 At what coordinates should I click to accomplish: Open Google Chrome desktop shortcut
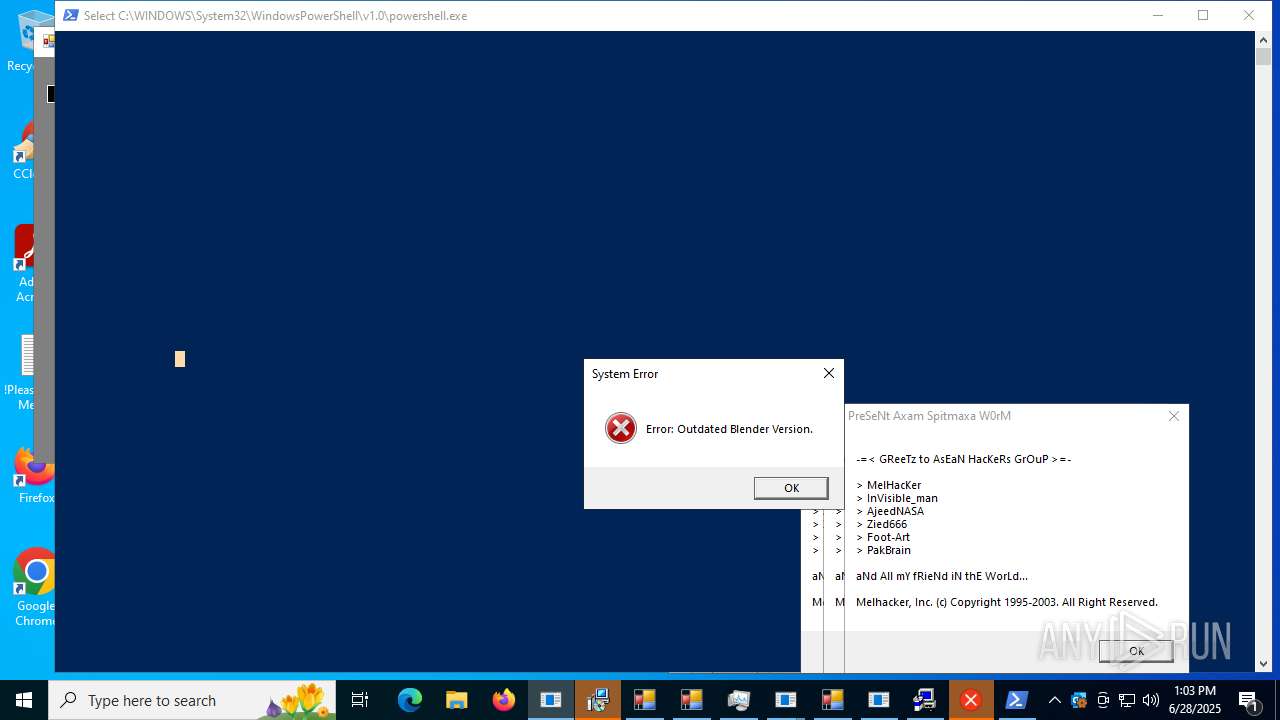point(36,588)
